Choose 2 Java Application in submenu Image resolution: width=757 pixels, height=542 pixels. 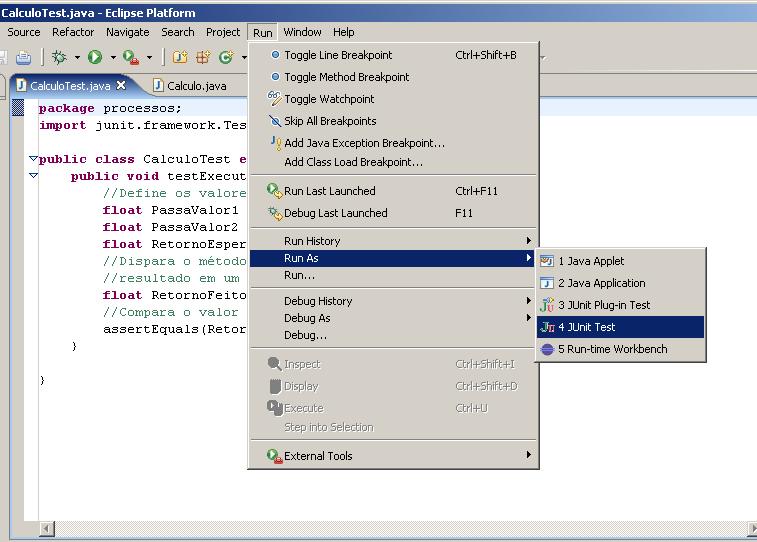(620, 283)
